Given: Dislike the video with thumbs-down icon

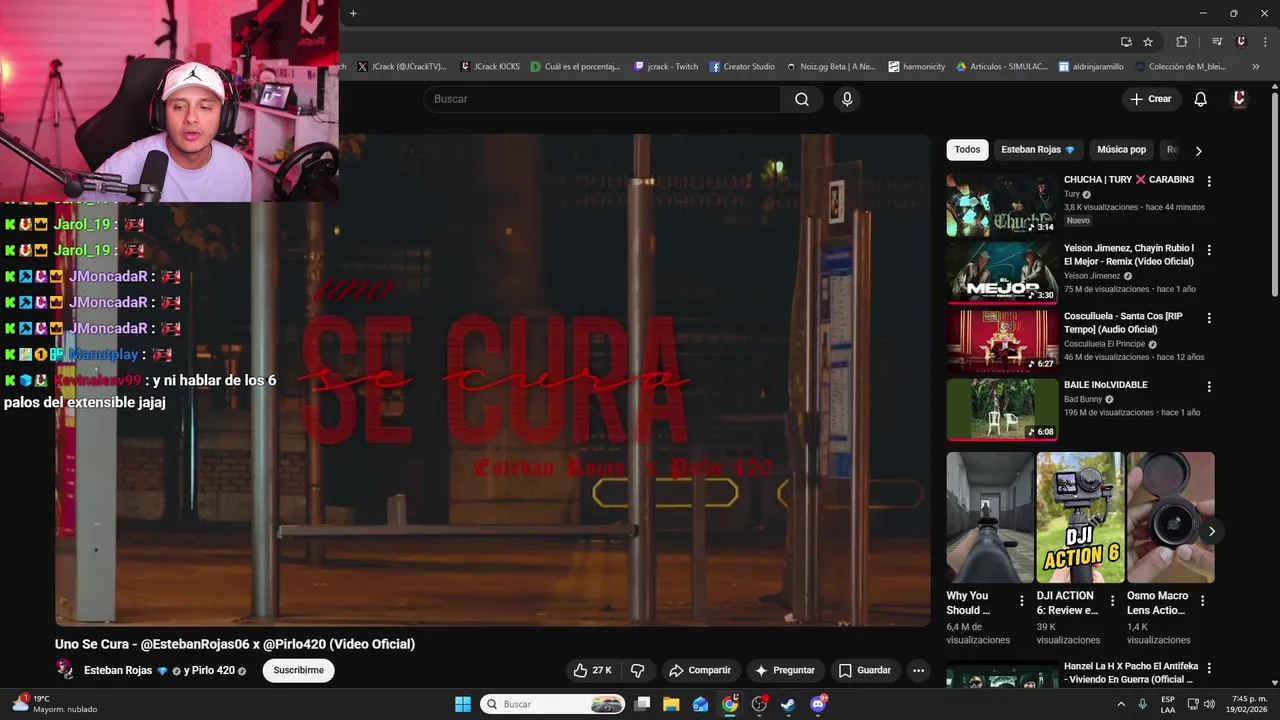Looking at the screenshot, I should pos(638,670).
